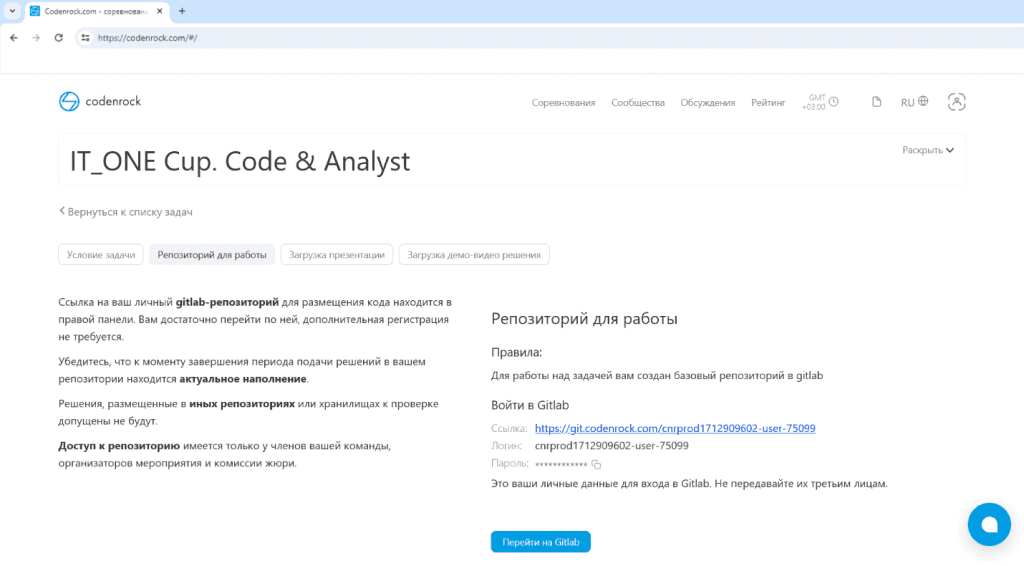Switch to "Загрузка презентации" tab

click(x=337, y=255)
